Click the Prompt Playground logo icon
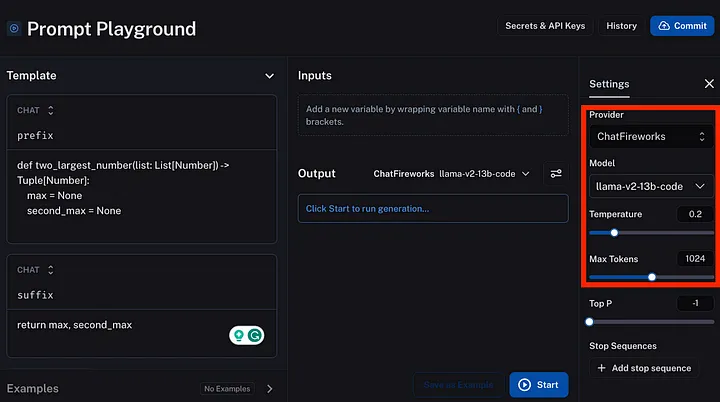Image resolution: width=720 pixels, height=402 pixels. (14, 29)
